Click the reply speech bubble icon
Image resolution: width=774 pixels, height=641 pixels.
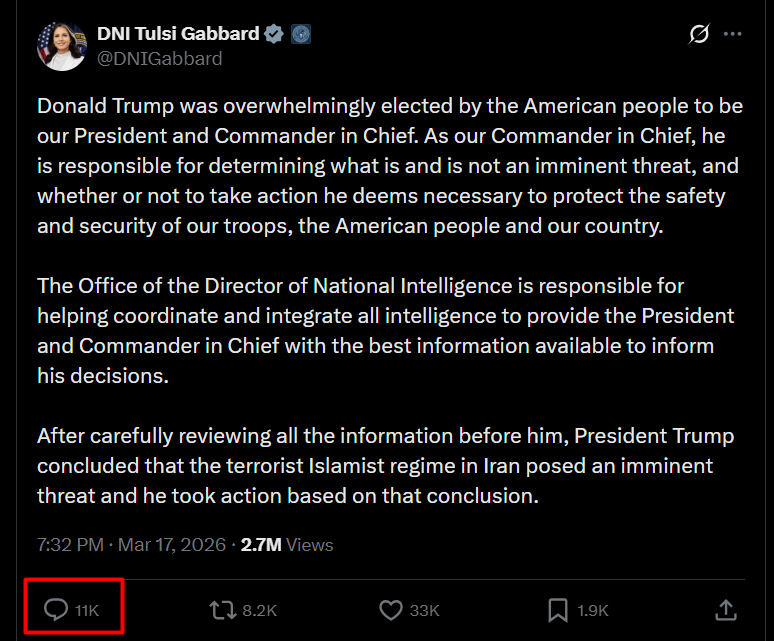[57, 609]
